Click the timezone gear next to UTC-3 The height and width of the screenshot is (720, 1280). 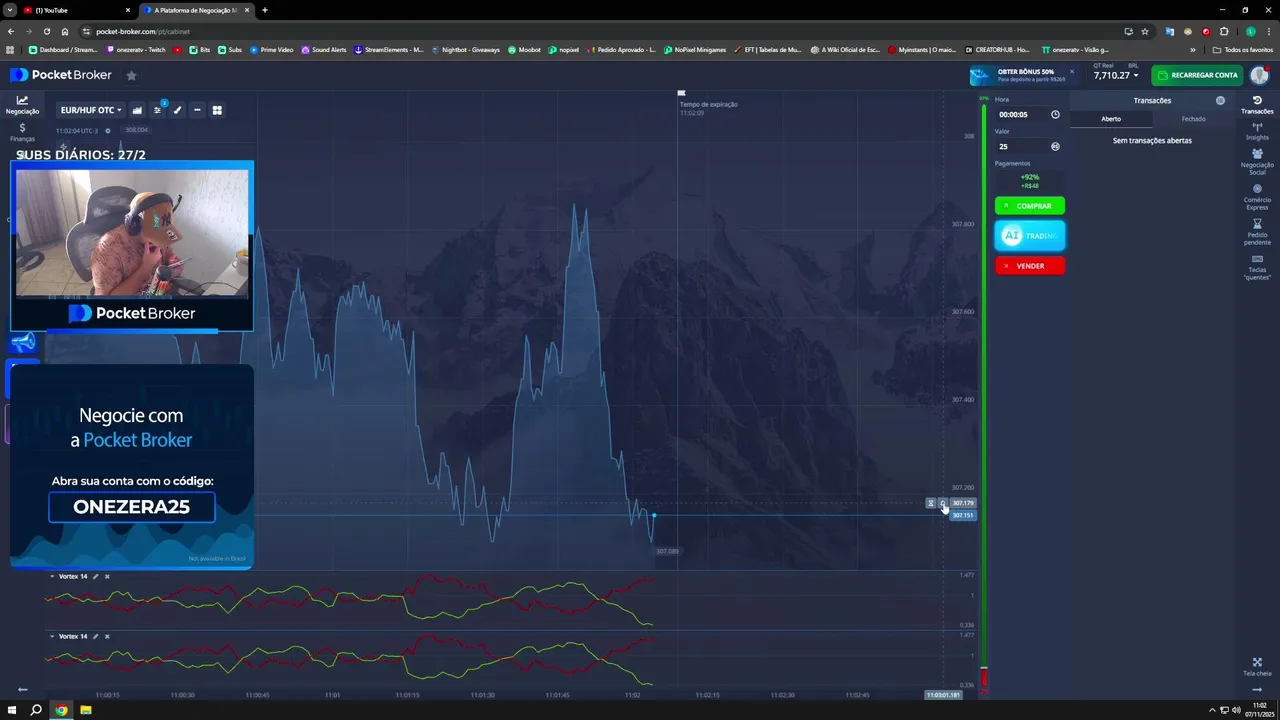(x=108, y=130)
